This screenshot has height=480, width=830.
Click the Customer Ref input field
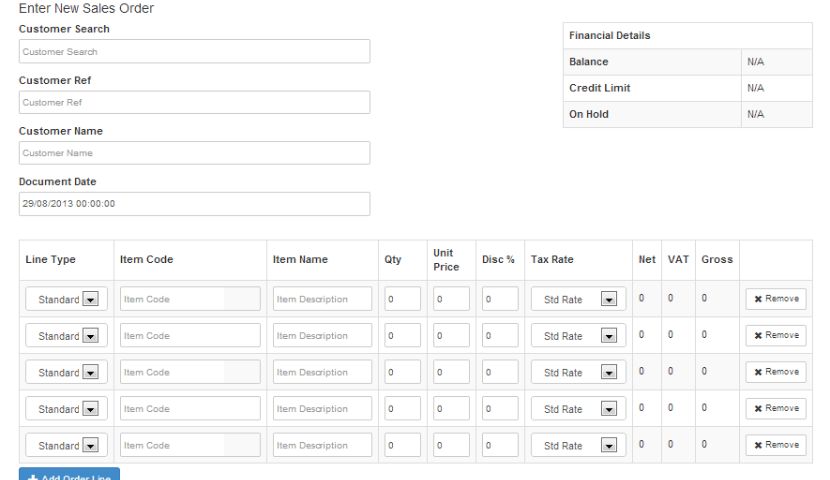coord(194,102)
